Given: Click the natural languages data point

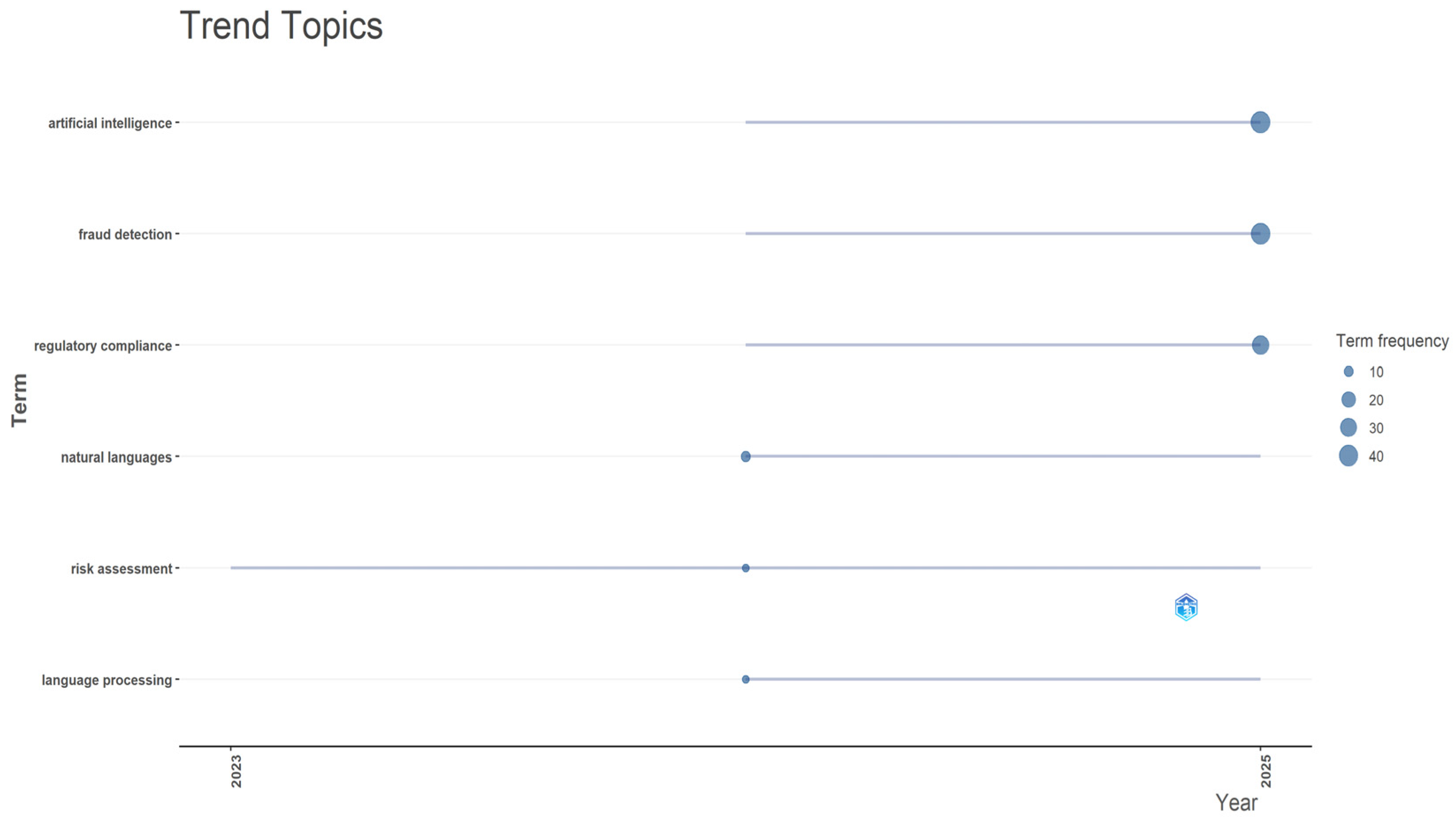Looking at the screenshot, I should tap(745, 456).
